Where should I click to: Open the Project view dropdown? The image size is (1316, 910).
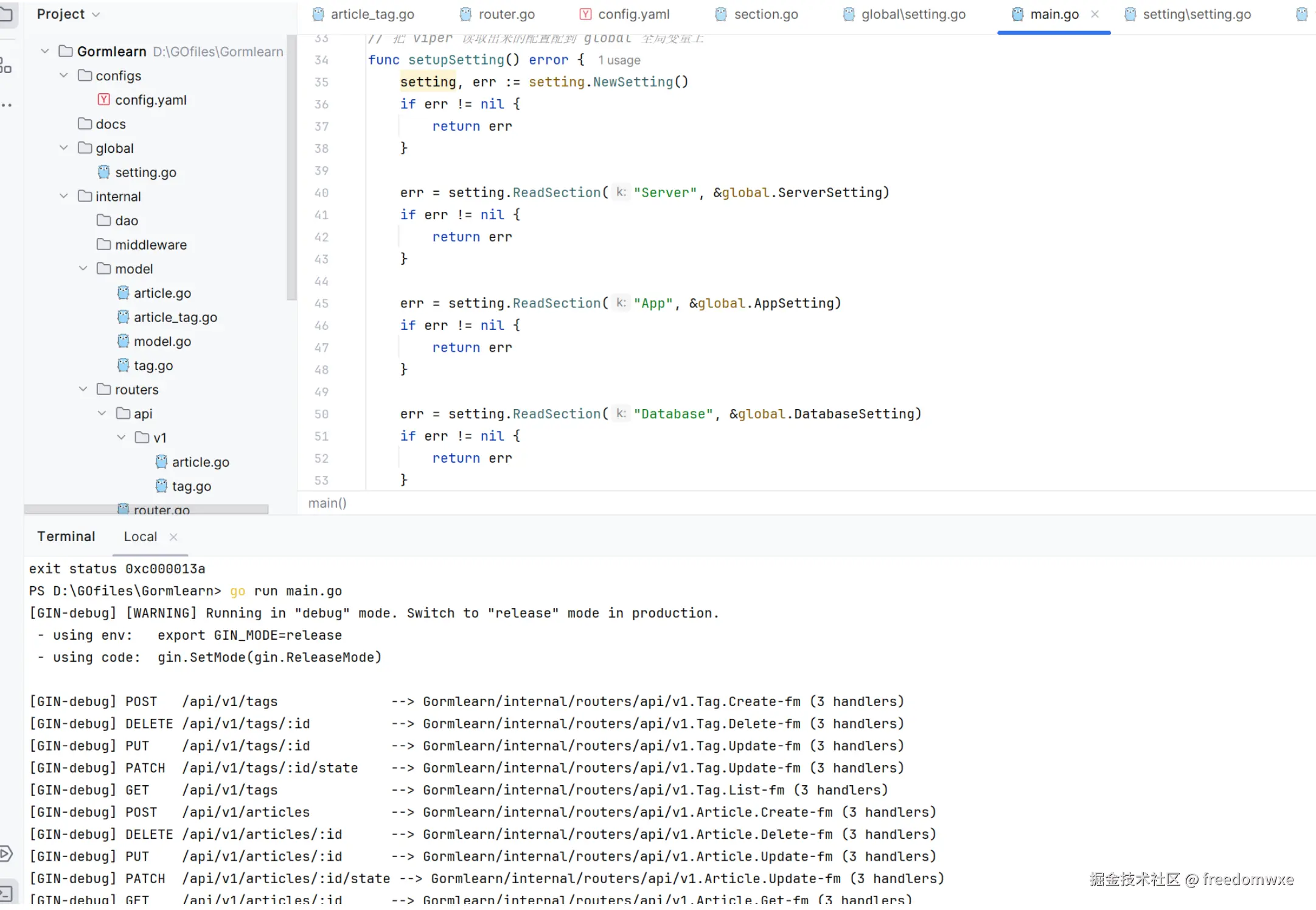68,14
